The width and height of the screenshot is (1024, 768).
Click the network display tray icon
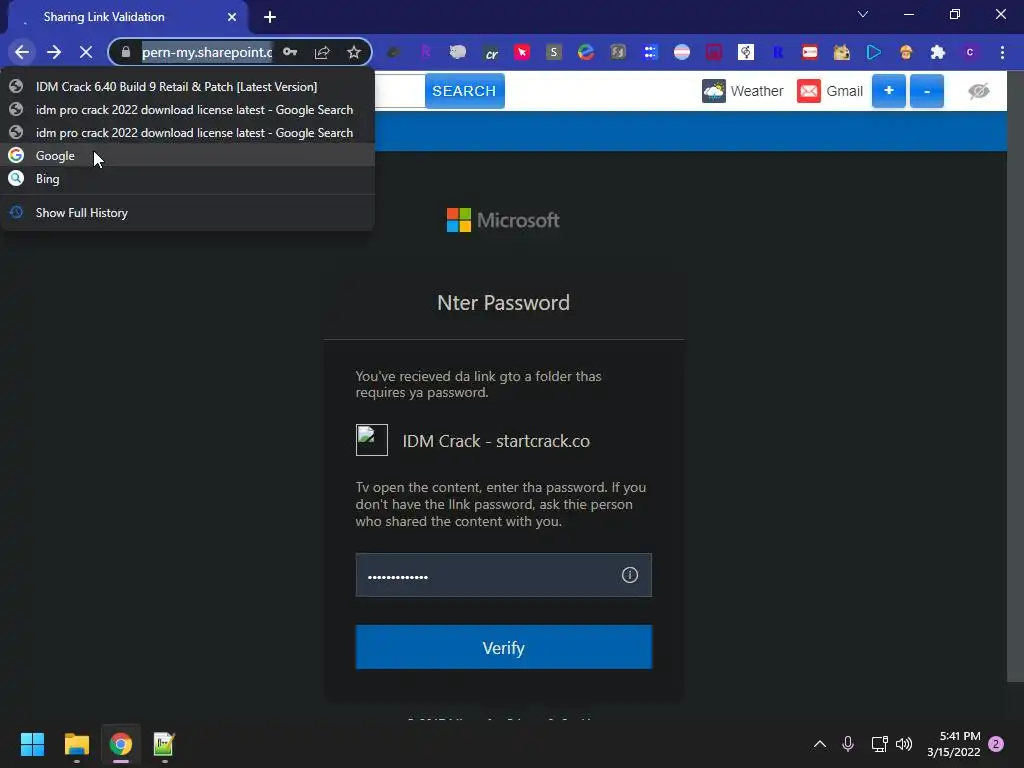coord(879,744)
